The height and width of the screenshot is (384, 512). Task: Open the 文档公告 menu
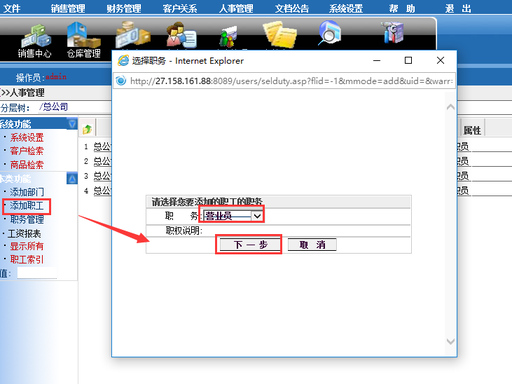point(292,8)
